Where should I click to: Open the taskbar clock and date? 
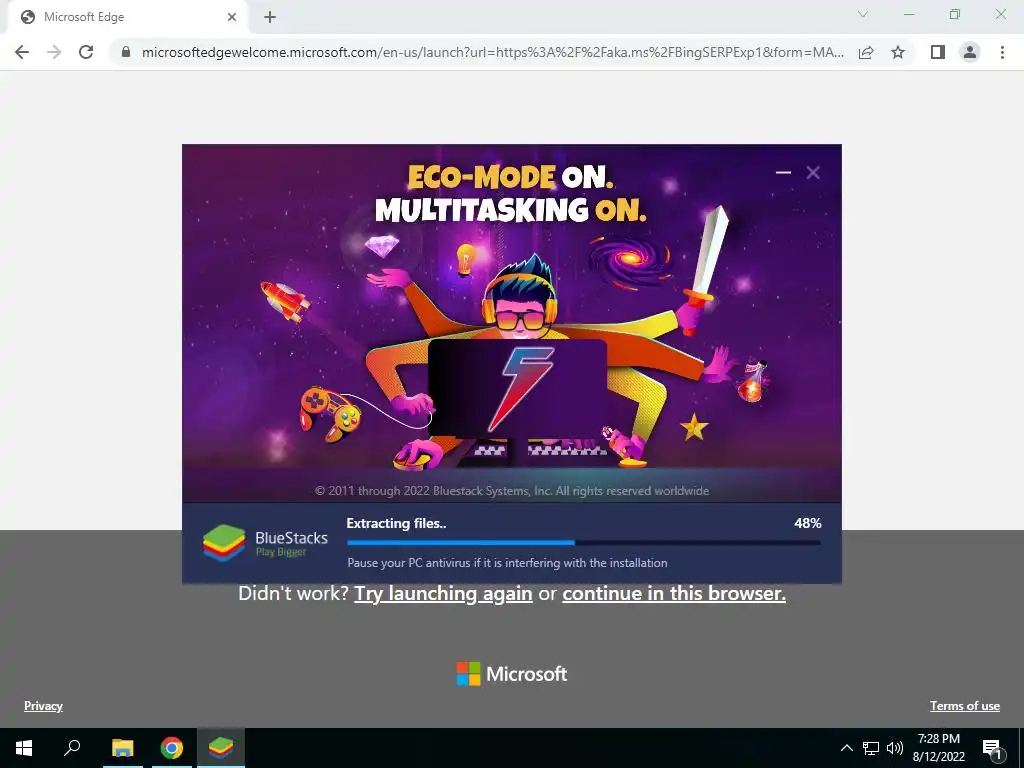pos(938,748)
